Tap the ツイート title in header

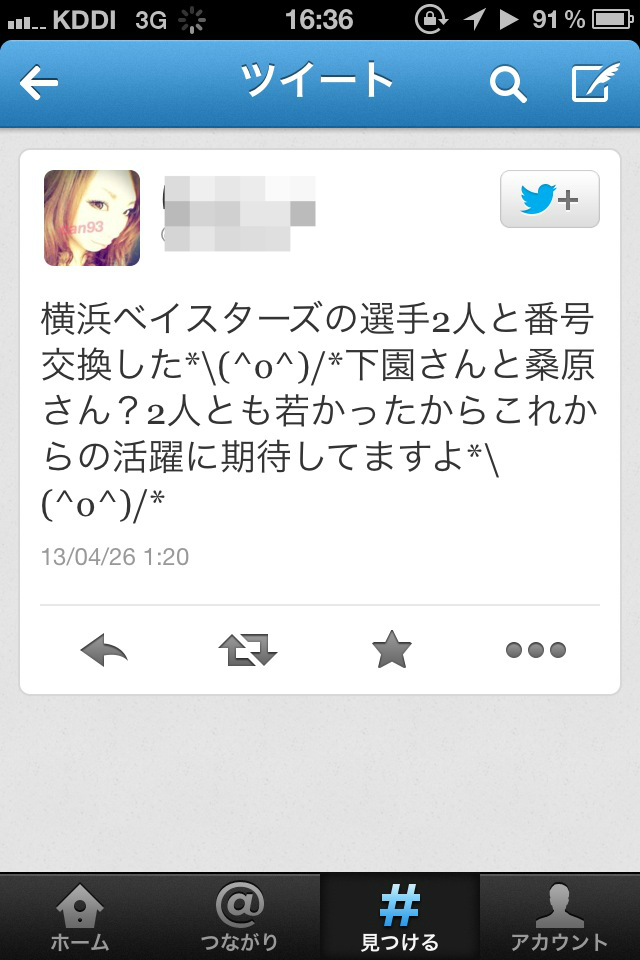317,80
